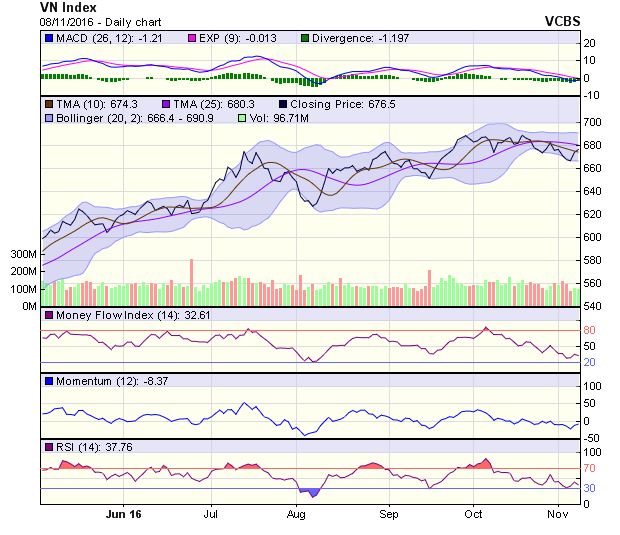Viewport: 620px width, 535px height.
Task: Click the 700 price axis label
Action: point(595,122)
